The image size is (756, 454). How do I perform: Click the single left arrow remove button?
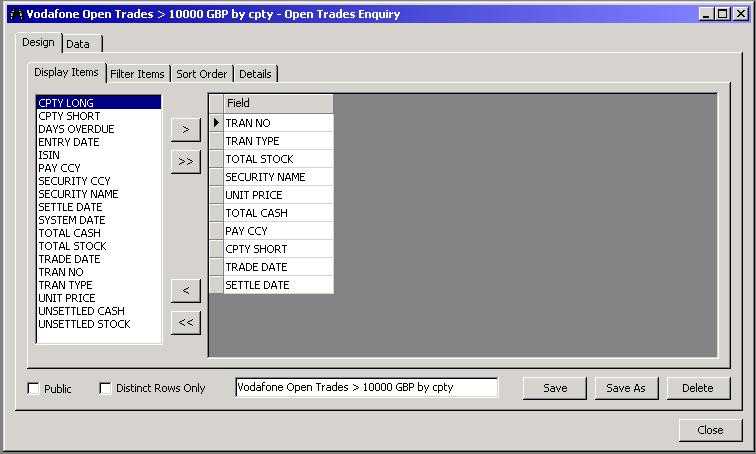(x=185, y=290)
